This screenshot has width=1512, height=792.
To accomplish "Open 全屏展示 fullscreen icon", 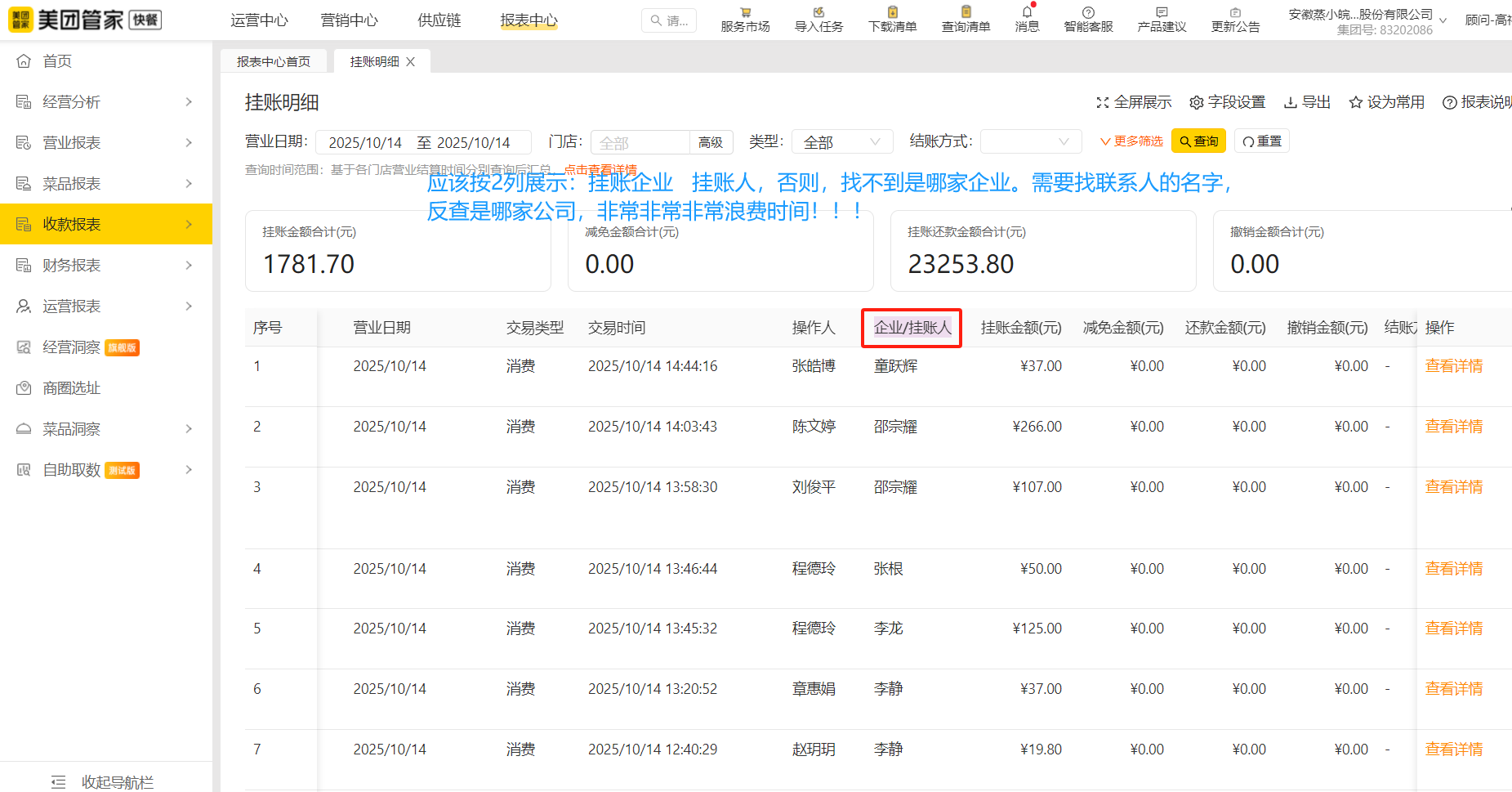I will (1103, 102).
